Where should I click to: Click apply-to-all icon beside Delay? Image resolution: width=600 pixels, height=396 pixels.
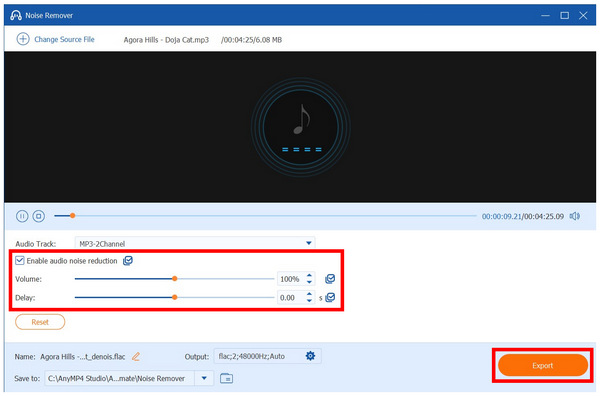pyautogui.click(x=330, y=297)
